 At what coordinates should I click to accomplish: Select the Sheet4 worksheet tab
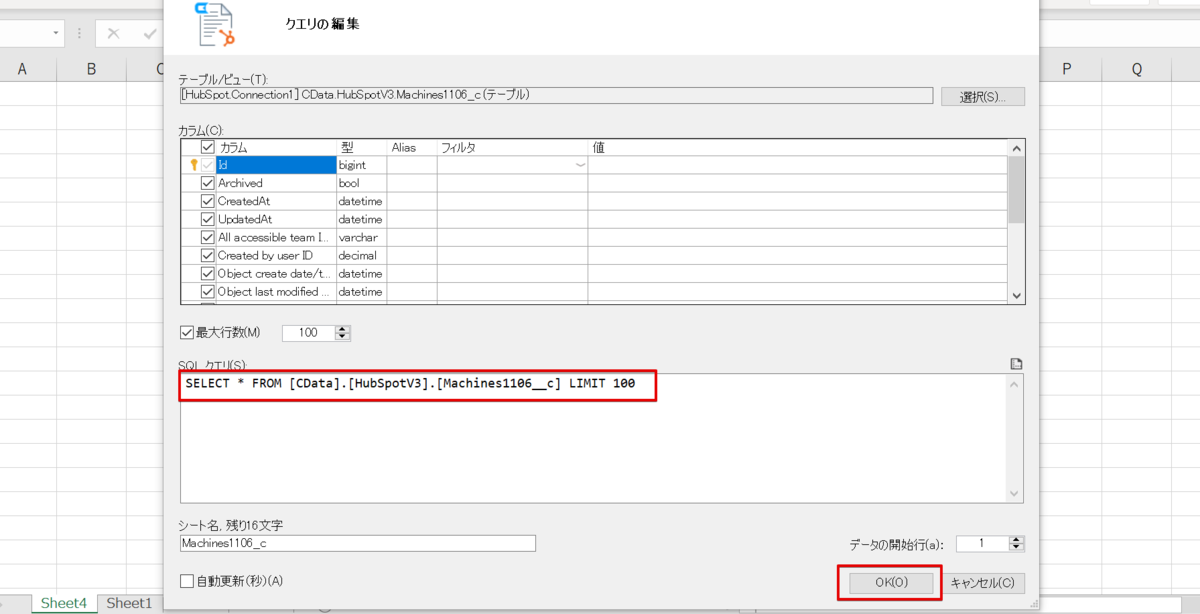tap(64, 603)
